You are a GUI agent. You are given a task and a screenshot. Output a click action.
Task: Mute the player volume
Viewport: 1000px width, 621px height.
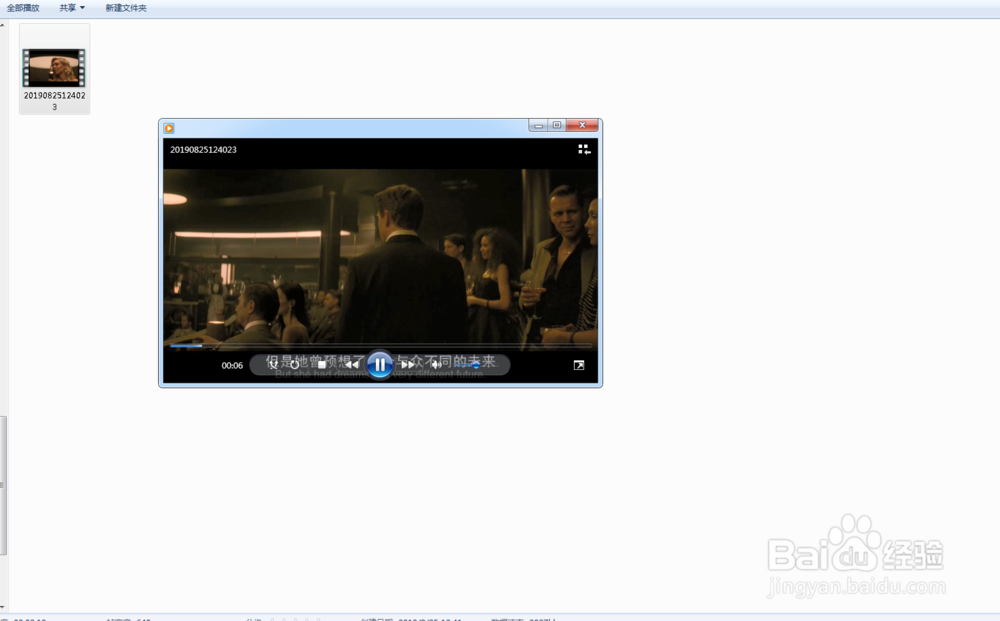pyautogui.click(x=436, y=365)
